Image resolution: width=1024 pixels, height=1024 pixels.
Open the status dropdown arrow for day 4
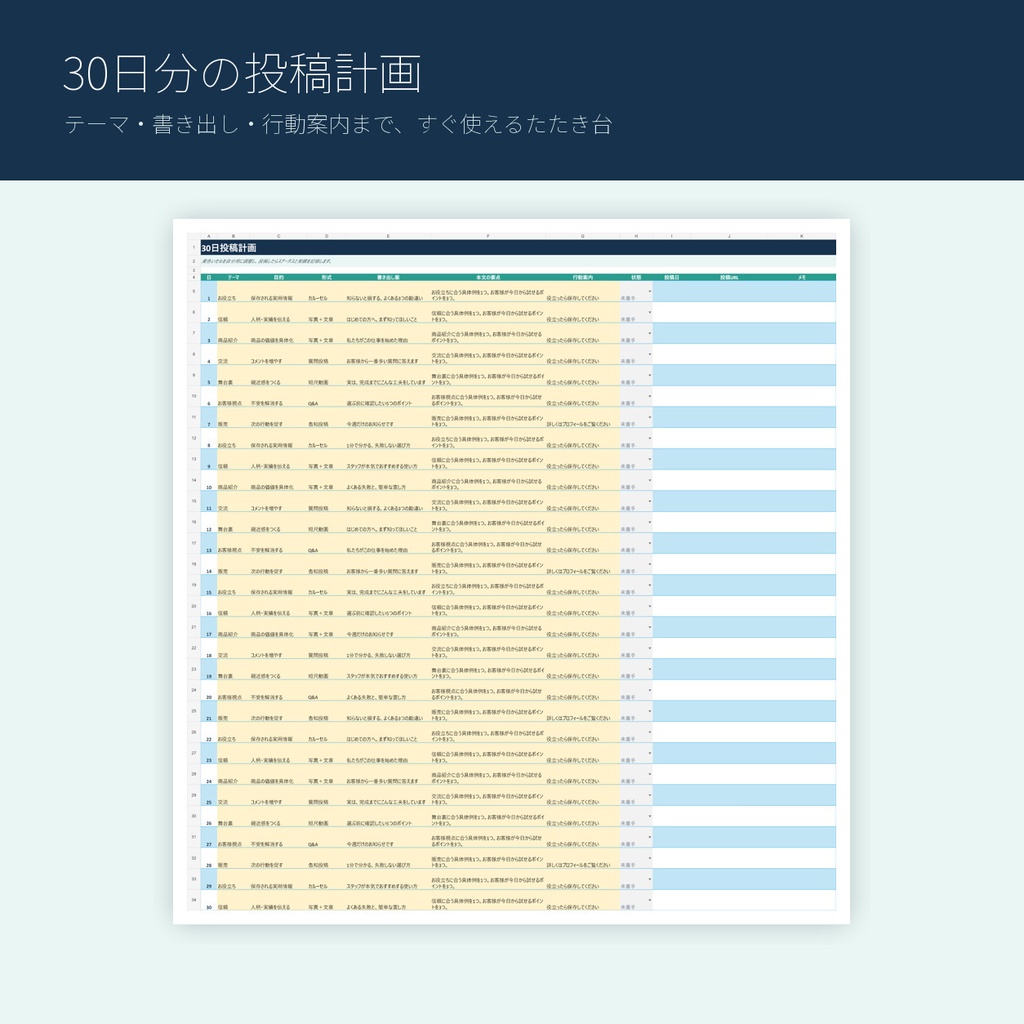click(x=649, y=355)
